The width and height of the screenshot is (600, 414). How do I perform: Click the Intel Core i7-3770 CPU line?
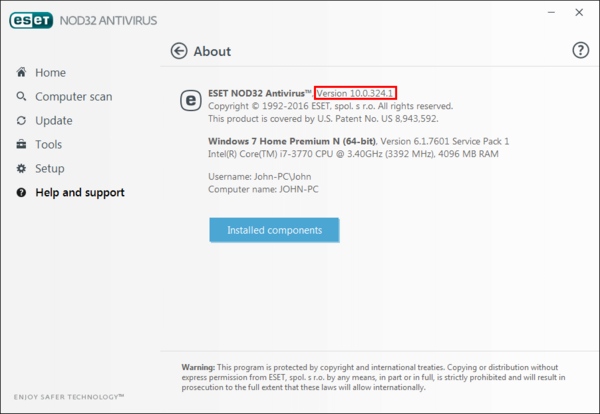pyautogui.click(x=353, y=154)
